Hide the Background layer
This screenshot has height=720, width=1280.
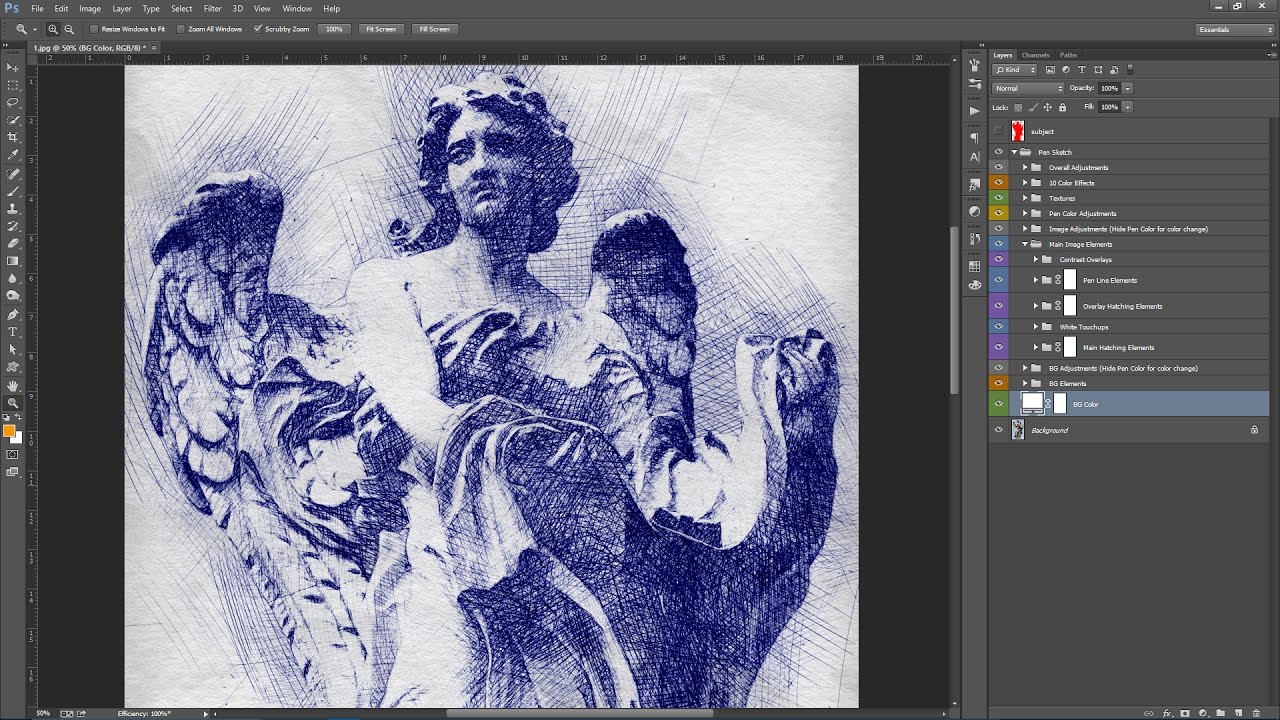[x=998, y=430]
